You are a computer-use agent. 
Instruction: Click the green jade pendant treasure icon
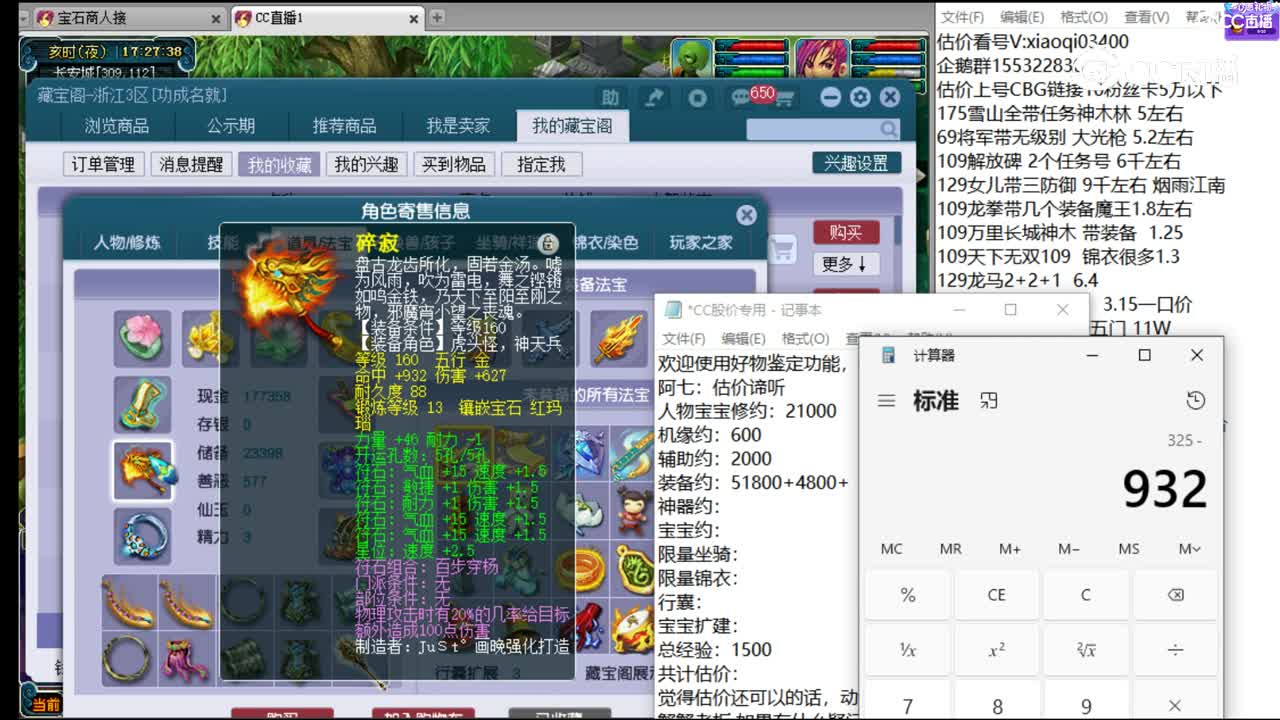tap(634, 568)
